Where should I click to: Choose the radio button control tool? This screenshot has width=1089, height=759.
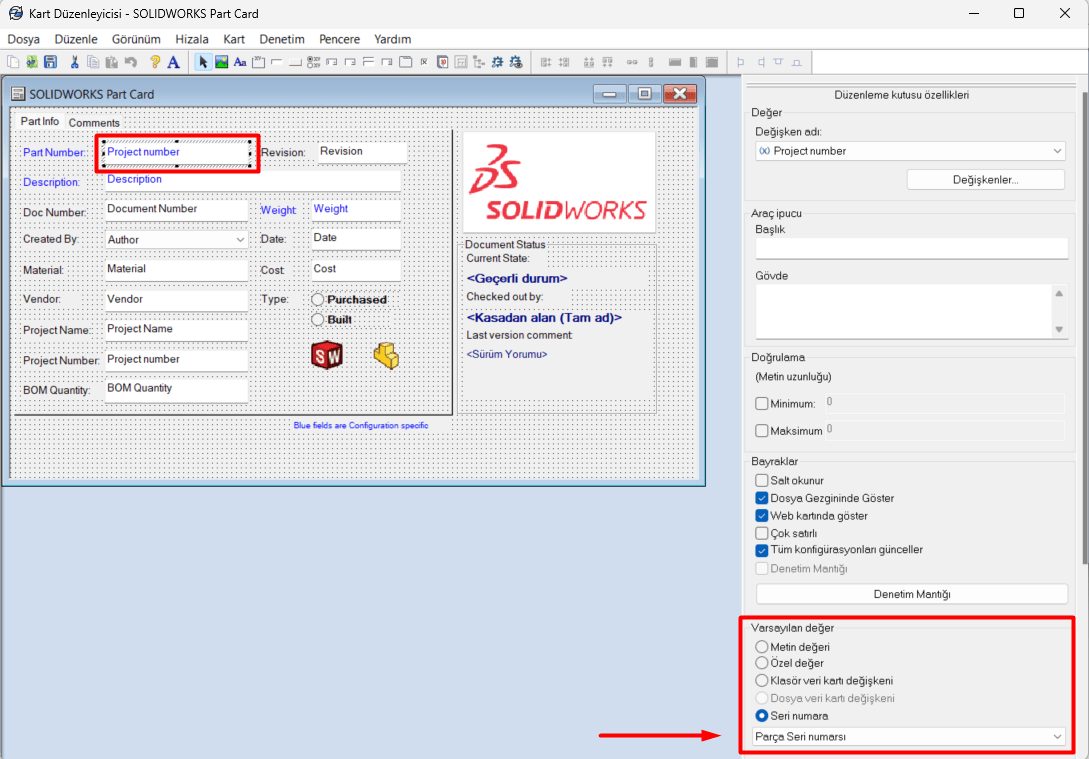click(314, 62)
